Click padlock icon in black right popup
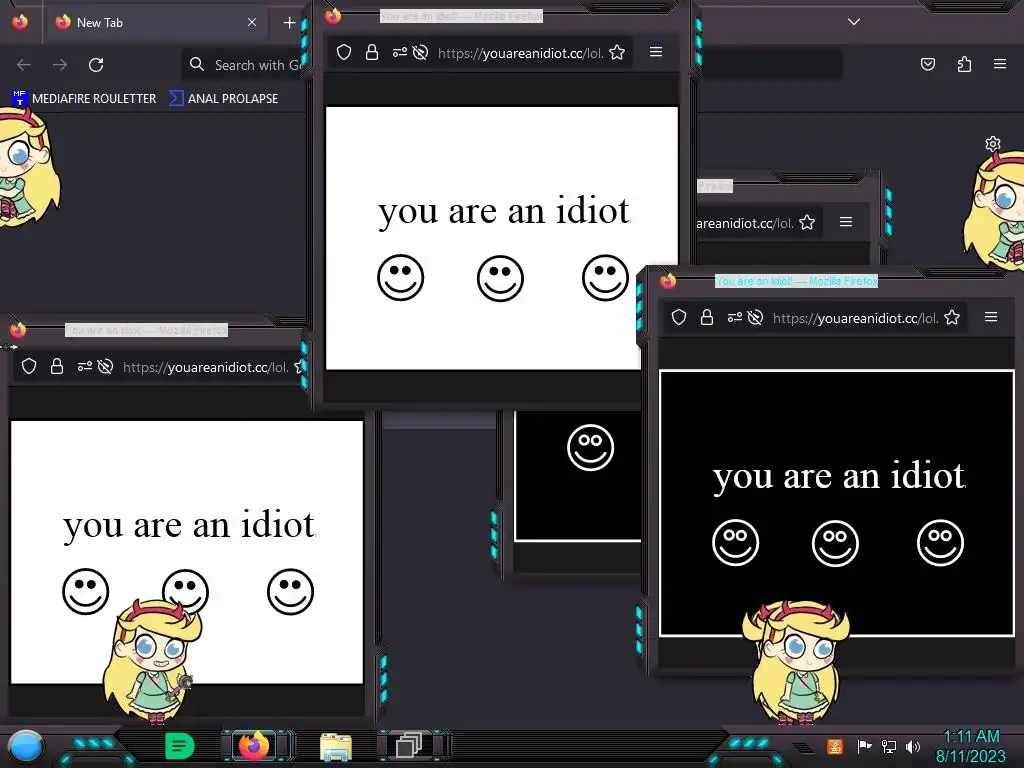The width and height of the screenshot is (1024, 768). point(707,317)
